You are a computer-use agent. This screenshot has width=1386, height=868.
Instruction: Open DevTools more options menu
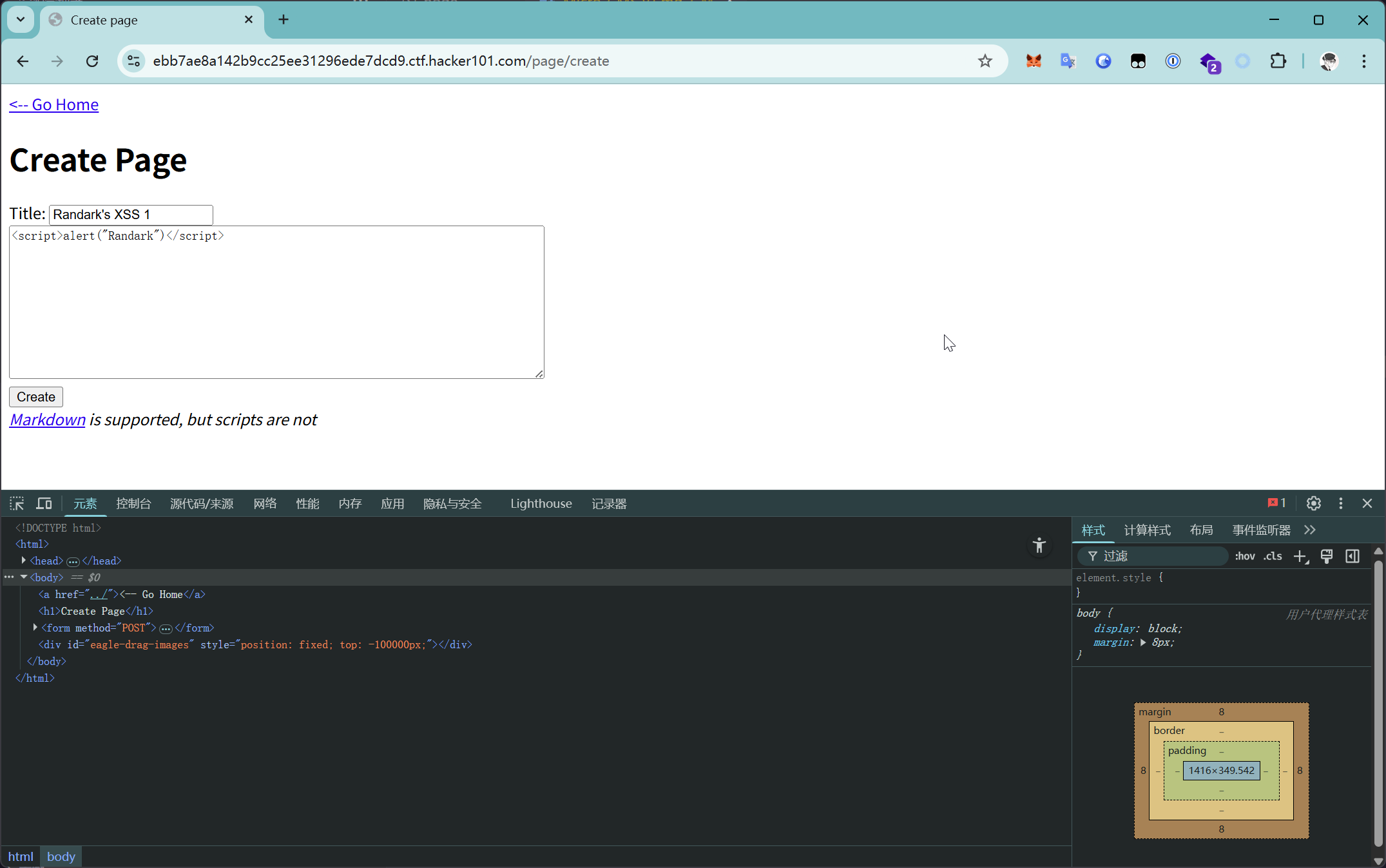1341,503
